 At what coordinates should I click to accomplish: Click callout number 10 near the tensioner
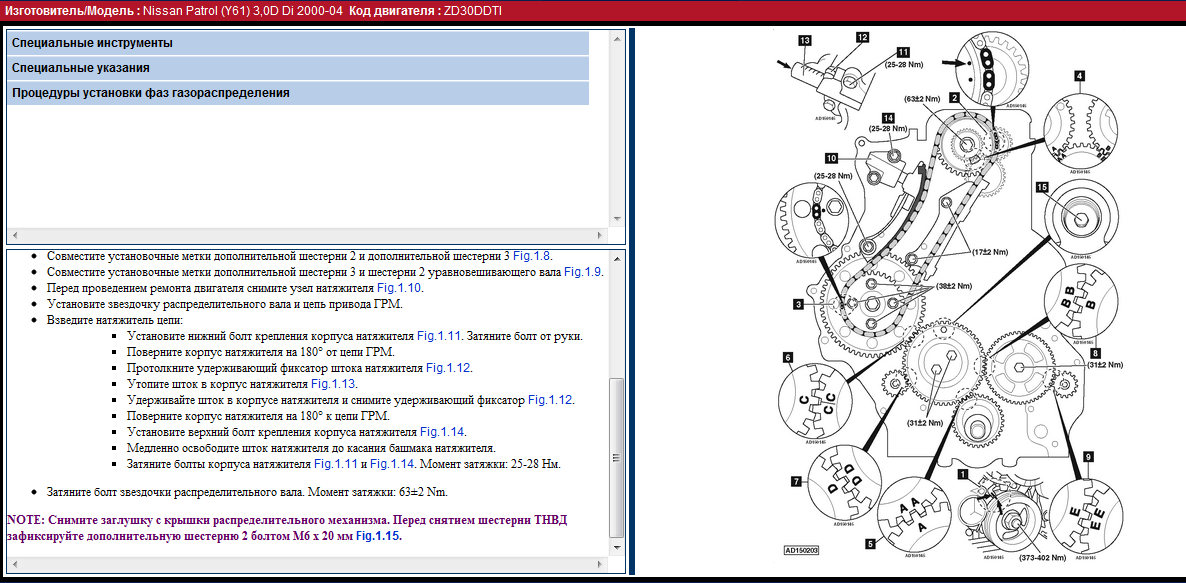[x=831, y=158]
